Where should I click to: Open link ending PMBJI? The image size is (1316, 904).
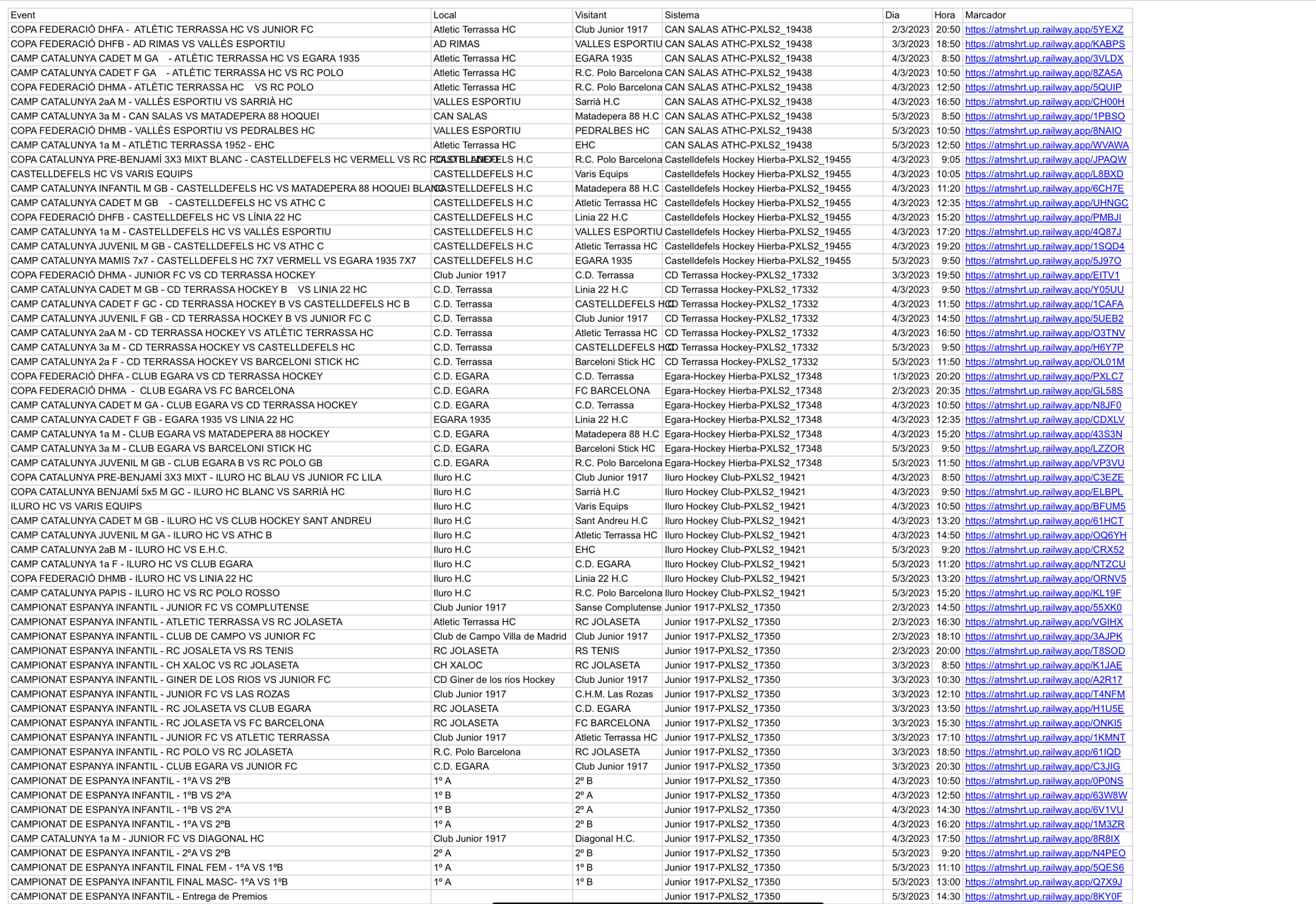tap(1043, 217)
